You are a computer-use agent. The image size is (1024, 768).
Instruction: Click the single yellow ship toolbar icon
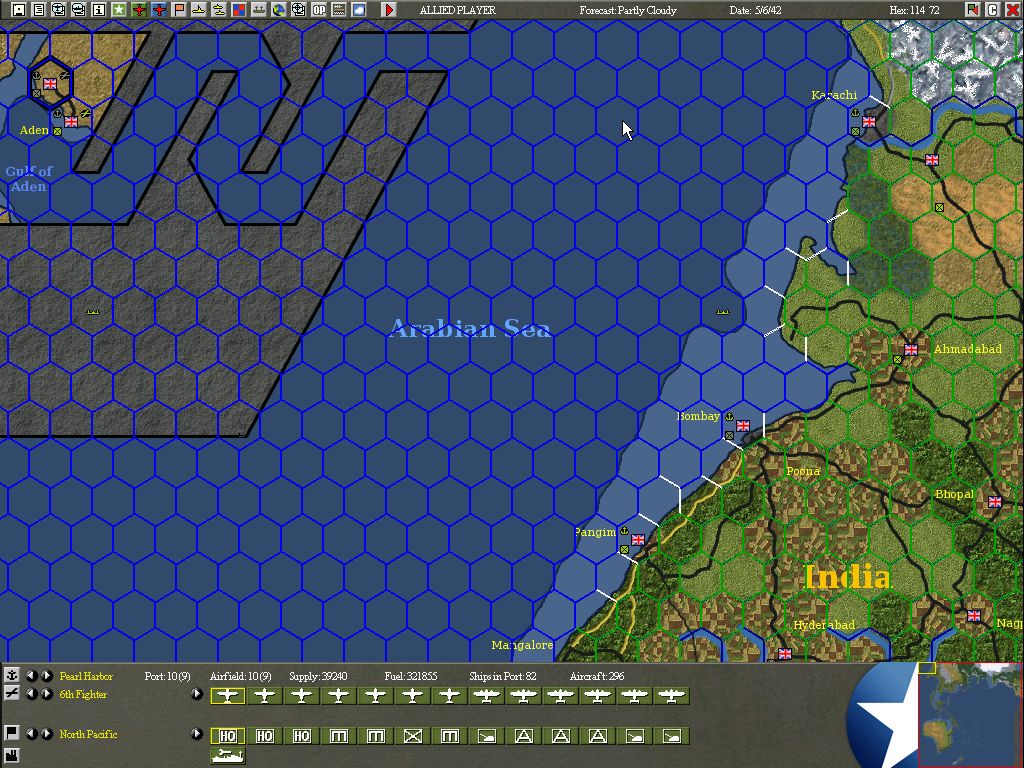coord(199,10)
